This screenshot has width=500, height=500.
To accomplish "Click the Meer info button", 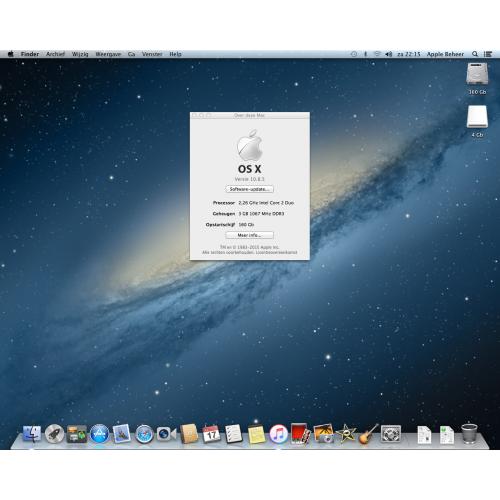I will coord(249,235).
